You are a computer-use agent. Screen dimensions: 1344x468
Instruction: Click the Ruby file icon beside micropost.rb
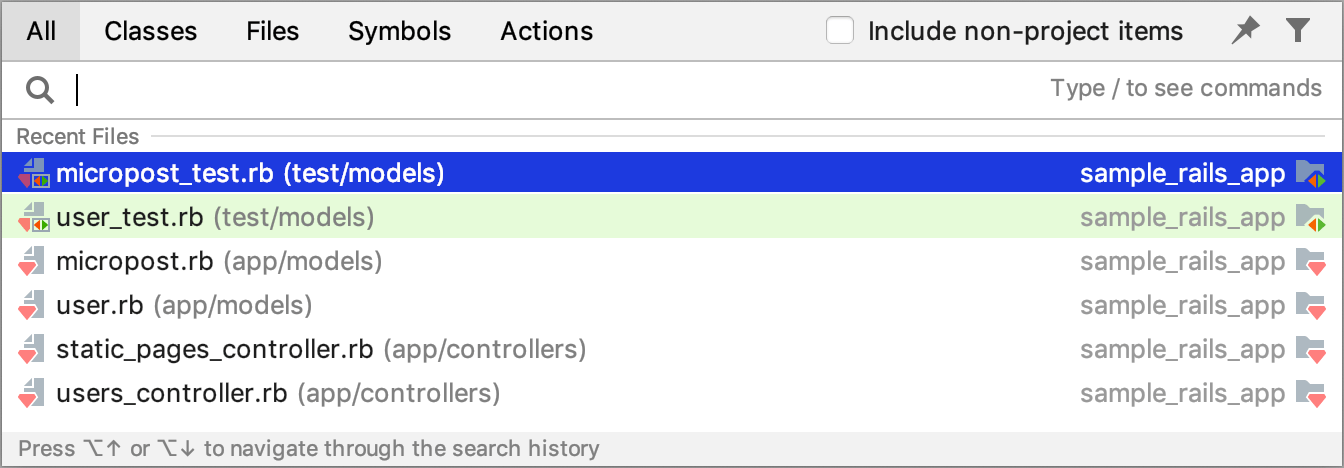tap(33, 262)
